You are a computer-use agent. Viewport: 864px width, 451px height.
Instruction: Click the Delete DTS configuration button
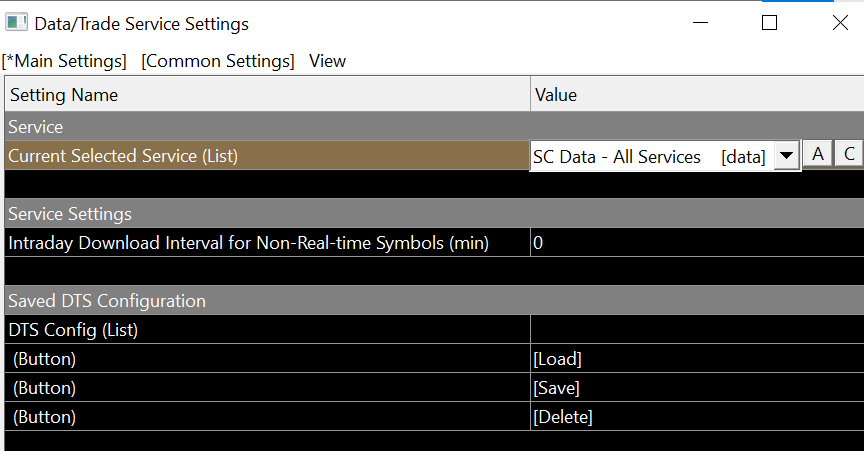563,417
